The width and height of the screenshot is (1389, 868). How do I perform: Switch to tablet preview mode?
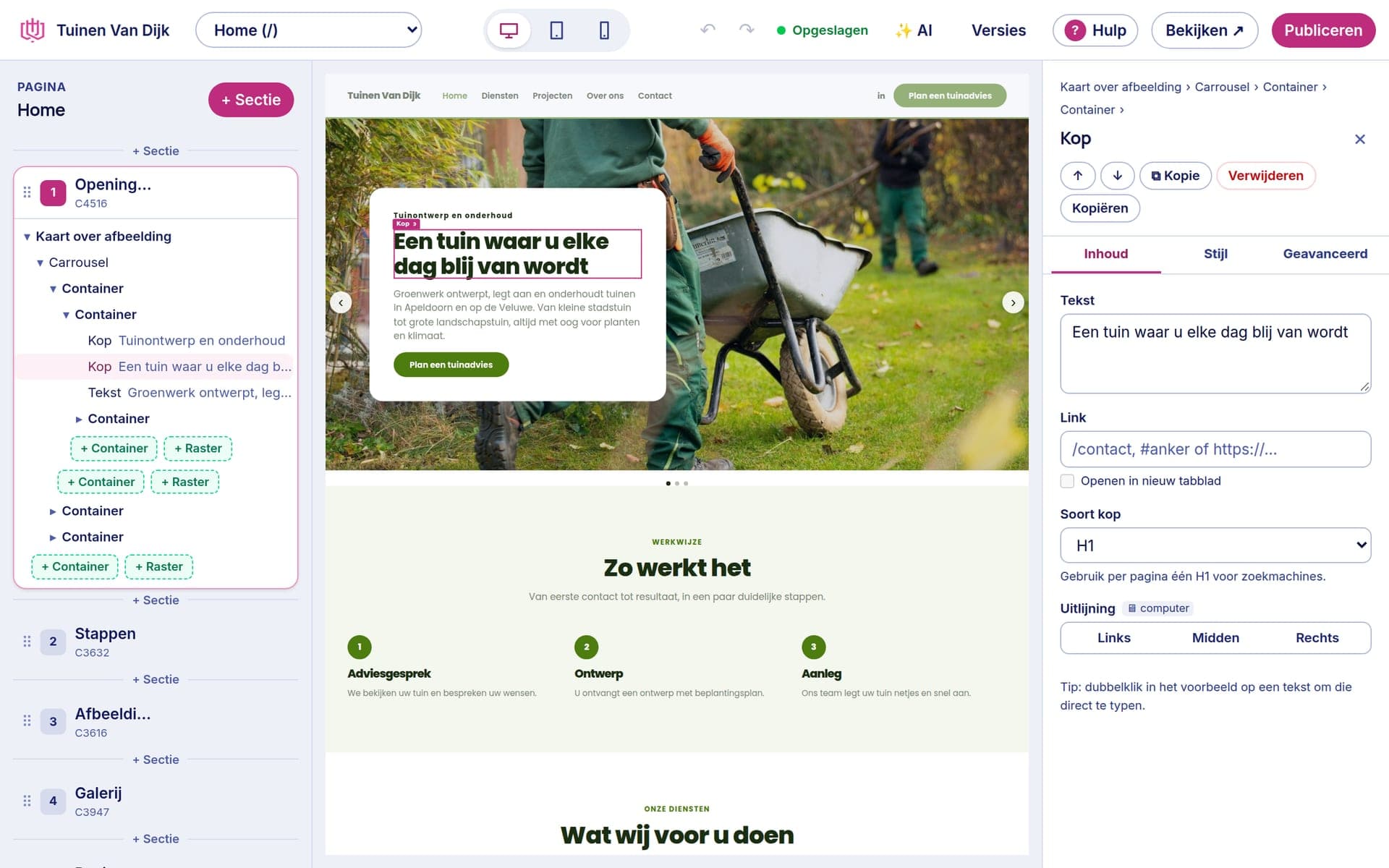[556, 30]
